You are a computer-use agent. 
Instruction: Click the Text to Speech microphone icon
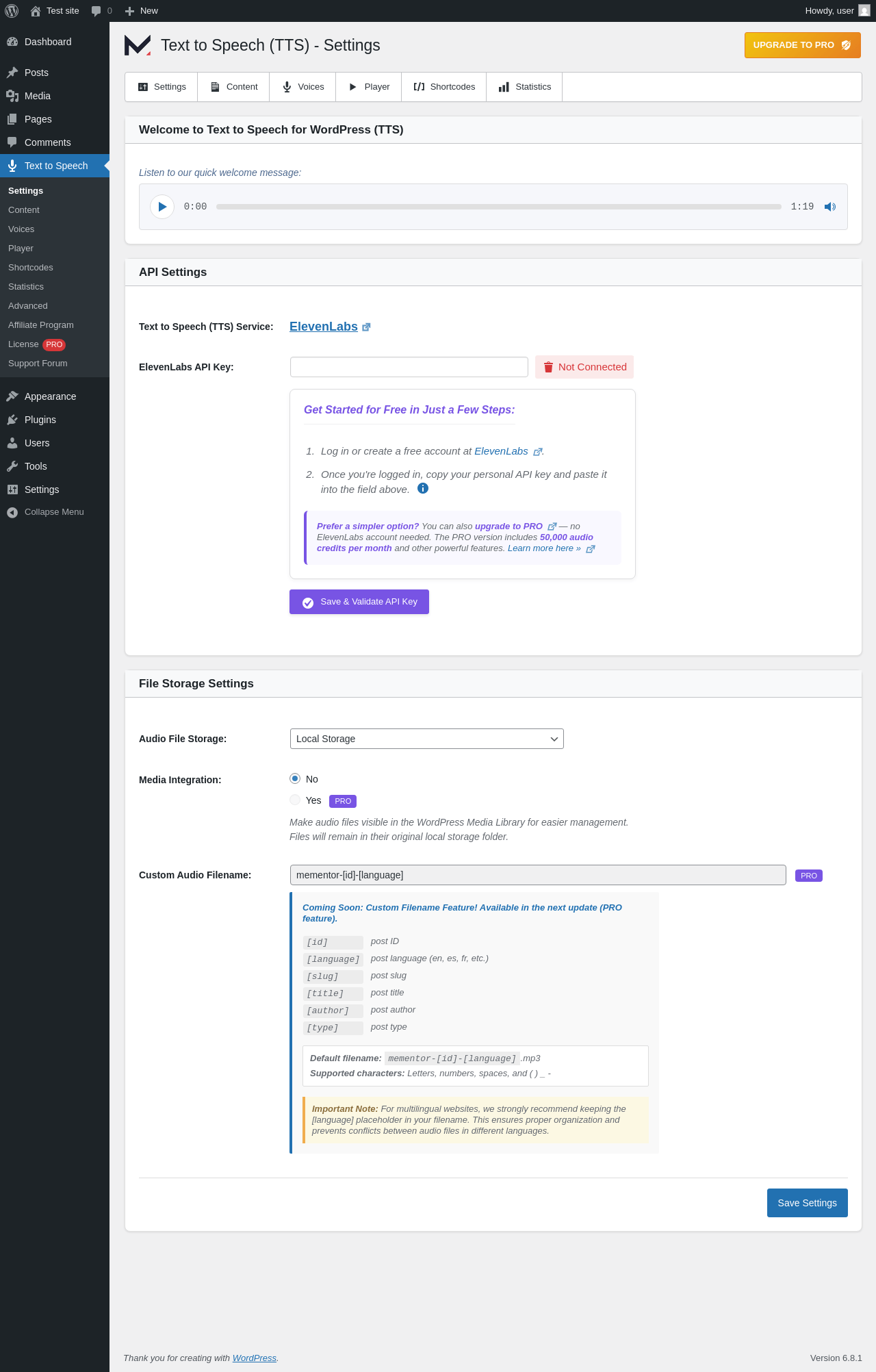(12, 166)
